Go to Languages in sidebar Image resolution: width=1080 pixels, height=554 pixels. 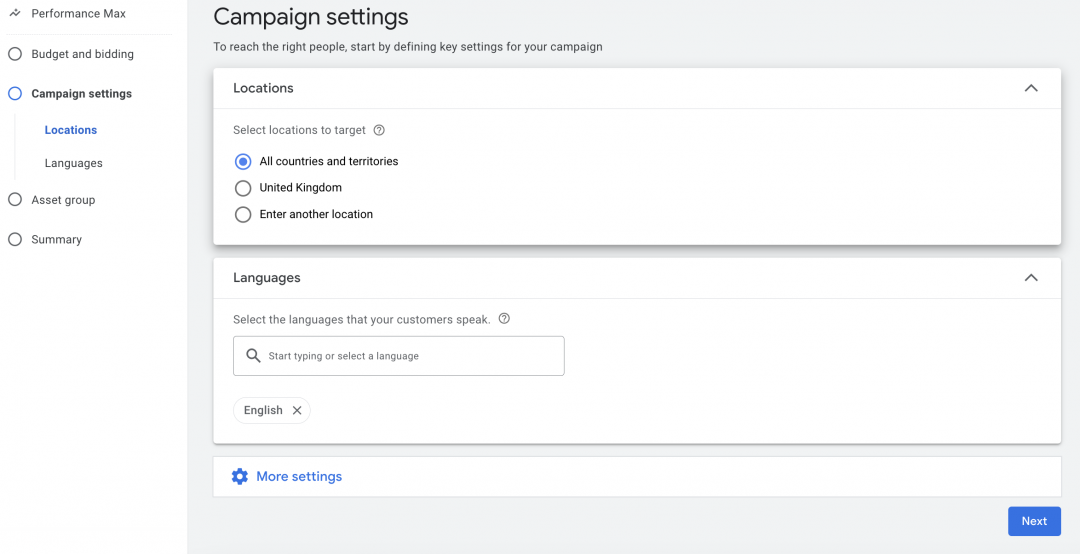pos(74,163)
